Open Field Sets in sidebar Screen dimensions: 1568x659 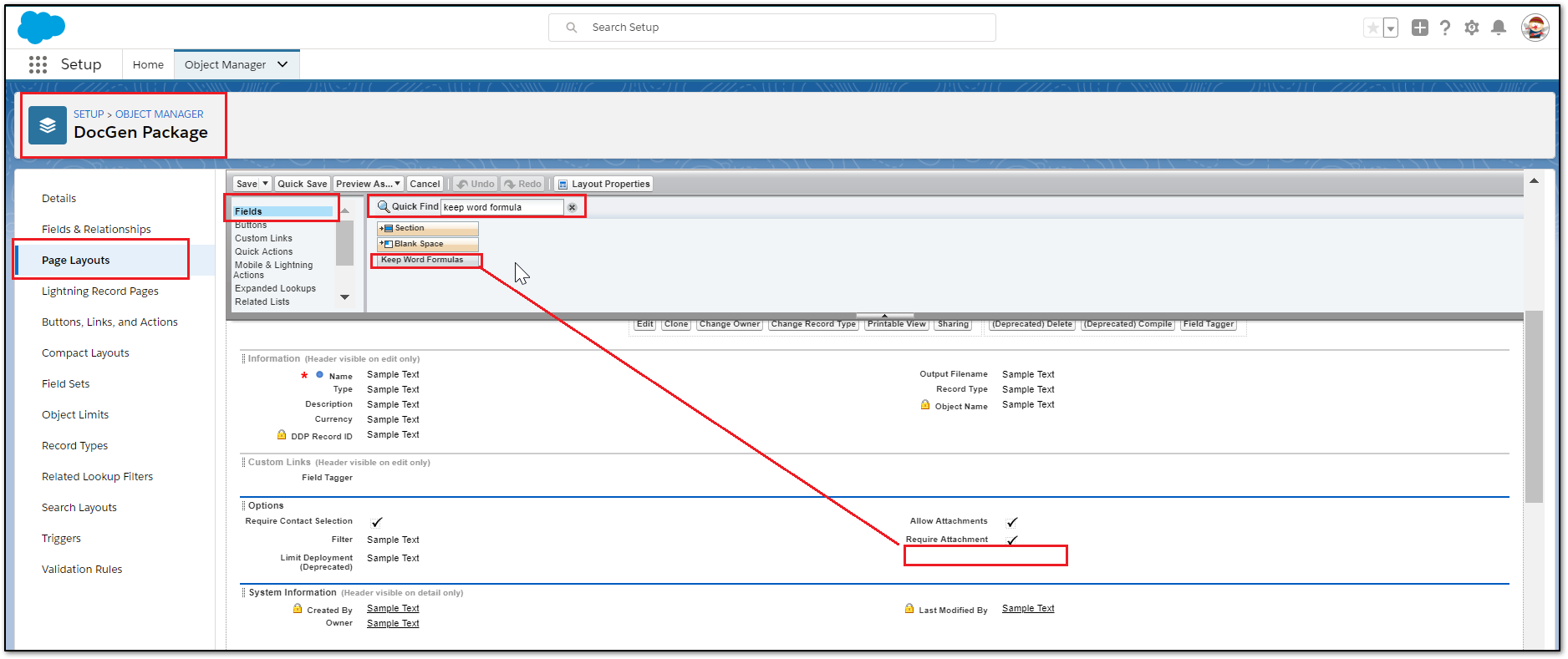[x=66, y=383]
